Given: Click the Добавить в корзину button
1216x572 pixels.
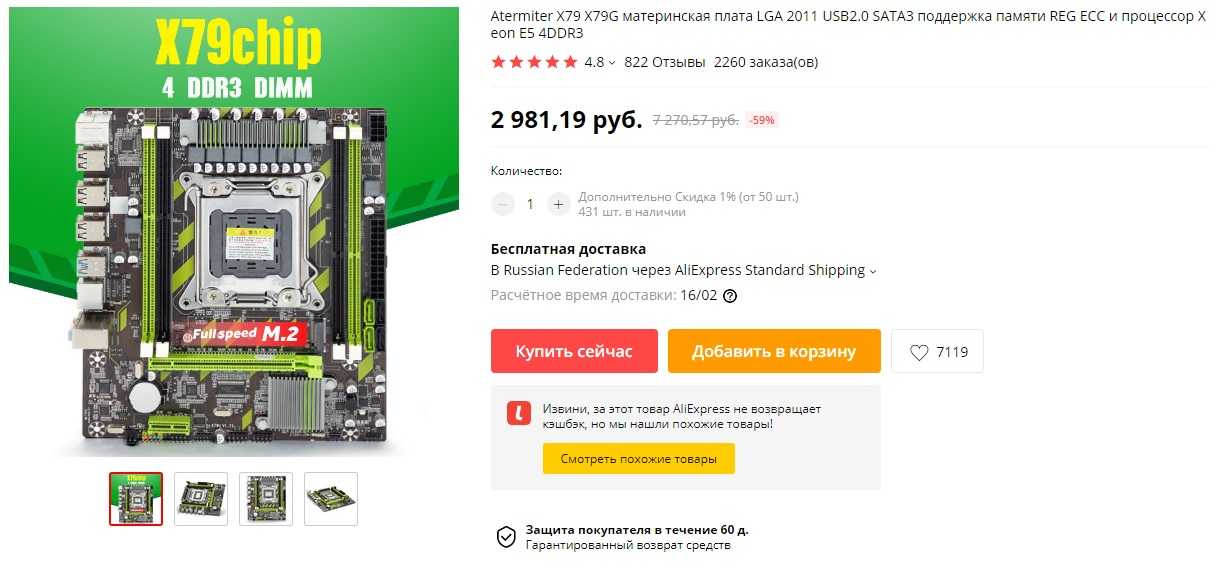Looking at the screenshot, I should coord(774,351).
